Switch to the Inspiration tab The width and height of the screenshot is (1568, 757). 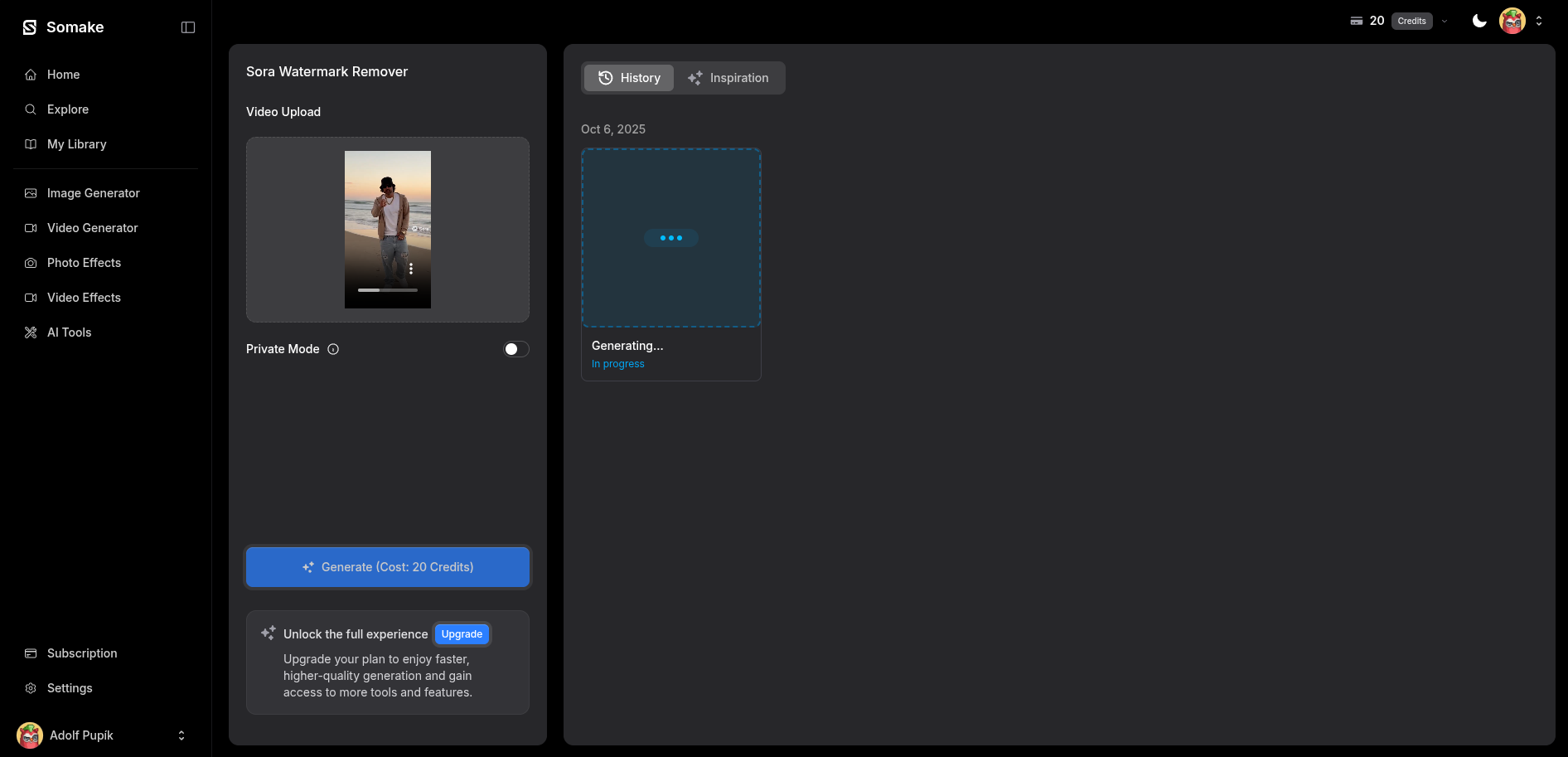coord(728,78)
